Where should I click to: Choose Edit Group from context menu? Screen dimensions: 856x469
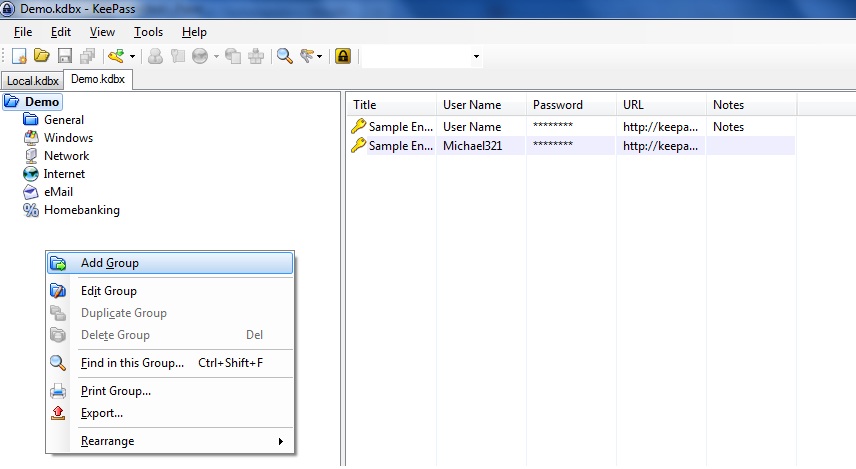coord(170,291)
